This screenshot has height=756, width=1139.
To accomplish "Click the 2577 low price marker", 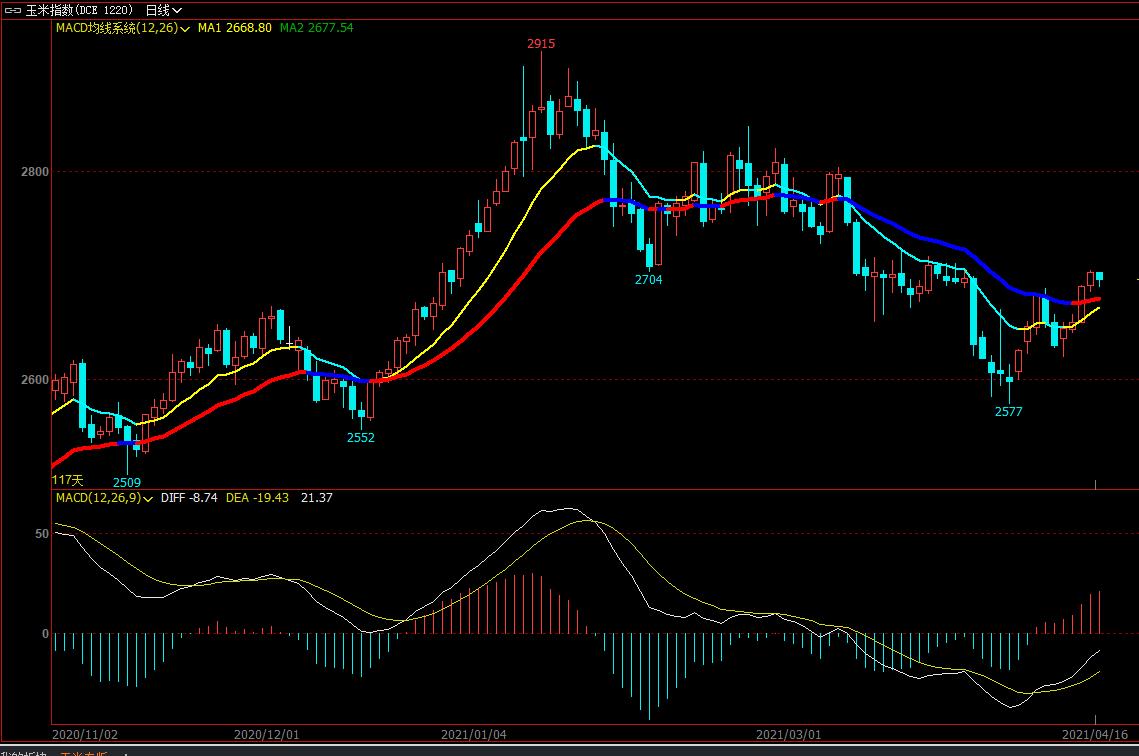I will coord(1008,412).
